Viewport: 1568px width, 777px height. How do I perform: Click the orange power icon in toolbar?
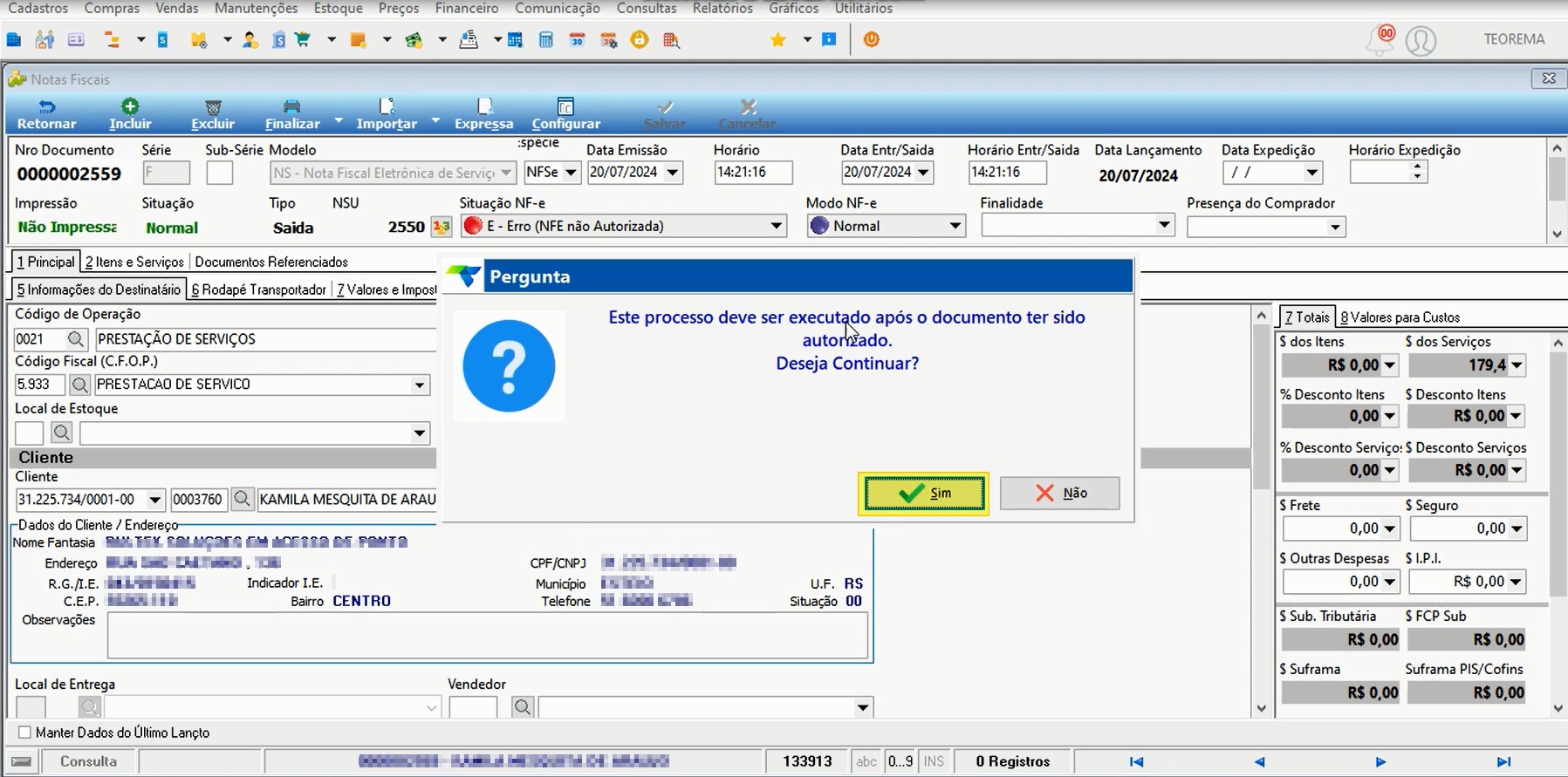(x=871, y=39)
